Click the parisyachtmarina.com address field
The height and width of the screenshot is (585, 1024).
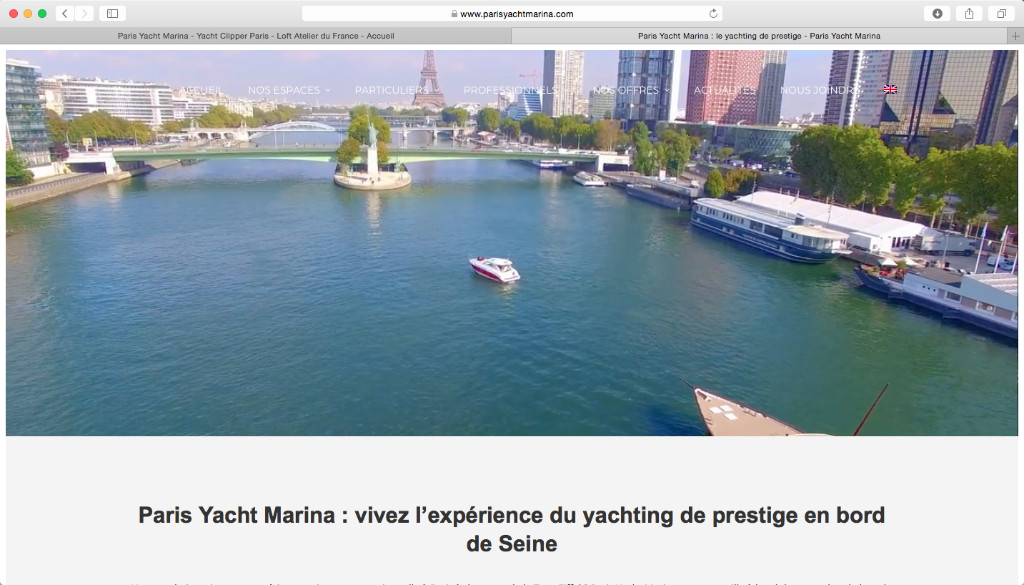click(512, 13)
